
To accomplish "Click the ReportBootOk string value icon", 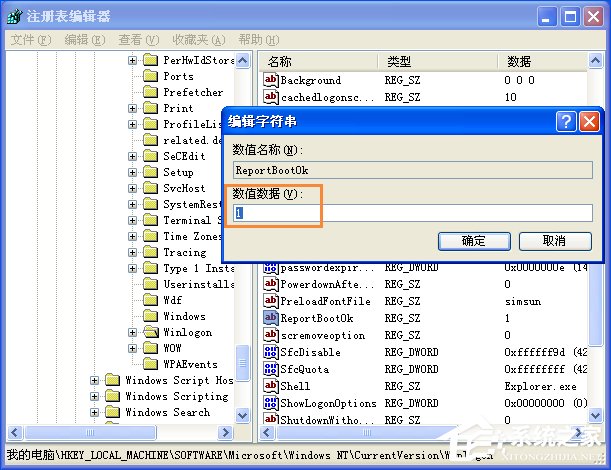I will tap(270, 318).
